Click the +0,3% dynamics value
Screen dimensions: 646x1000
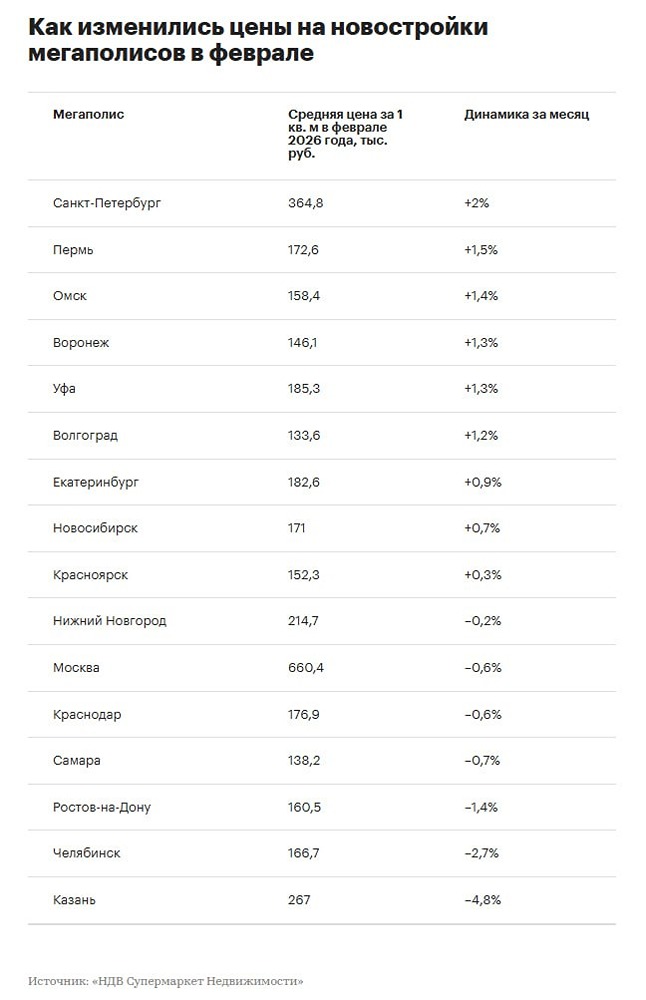[x=482, y=575]
